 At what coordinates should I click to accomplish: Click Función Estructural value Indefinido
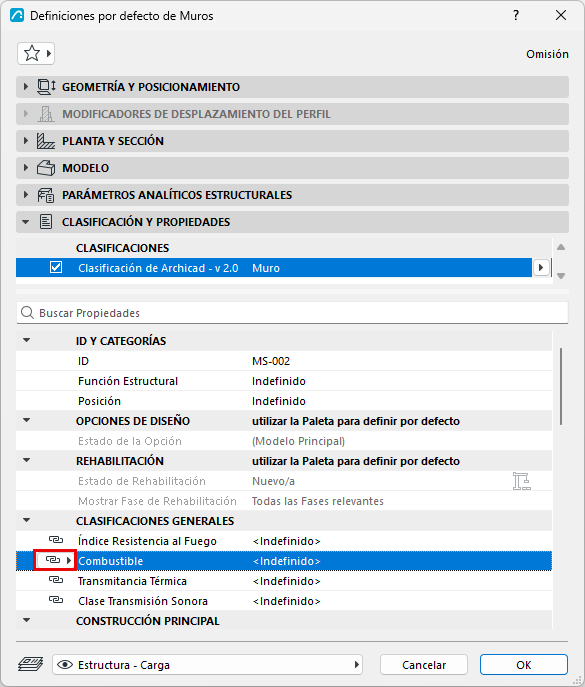pyautogui.click(x=279, y=381)
